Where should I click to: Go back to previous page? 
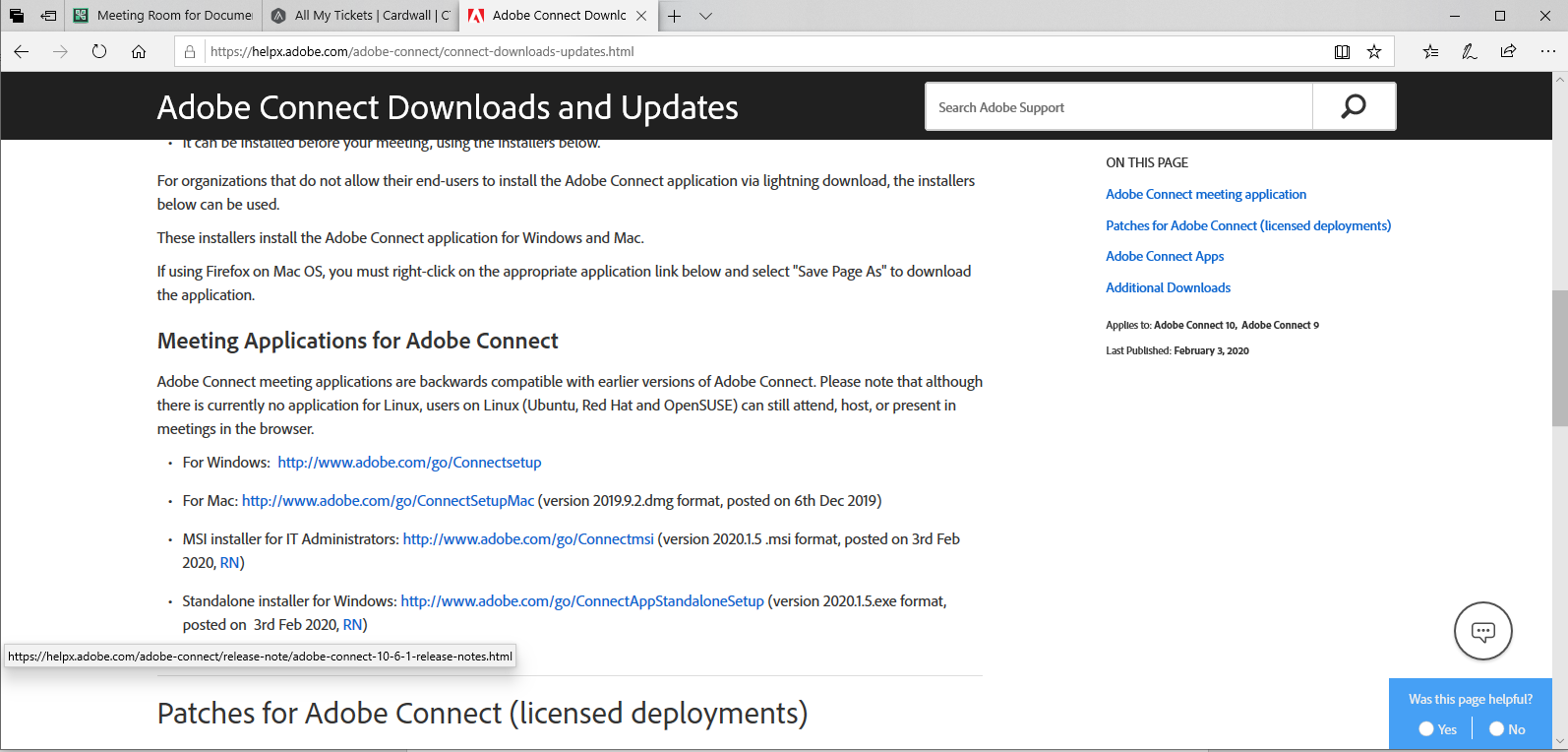pos(22,51)
